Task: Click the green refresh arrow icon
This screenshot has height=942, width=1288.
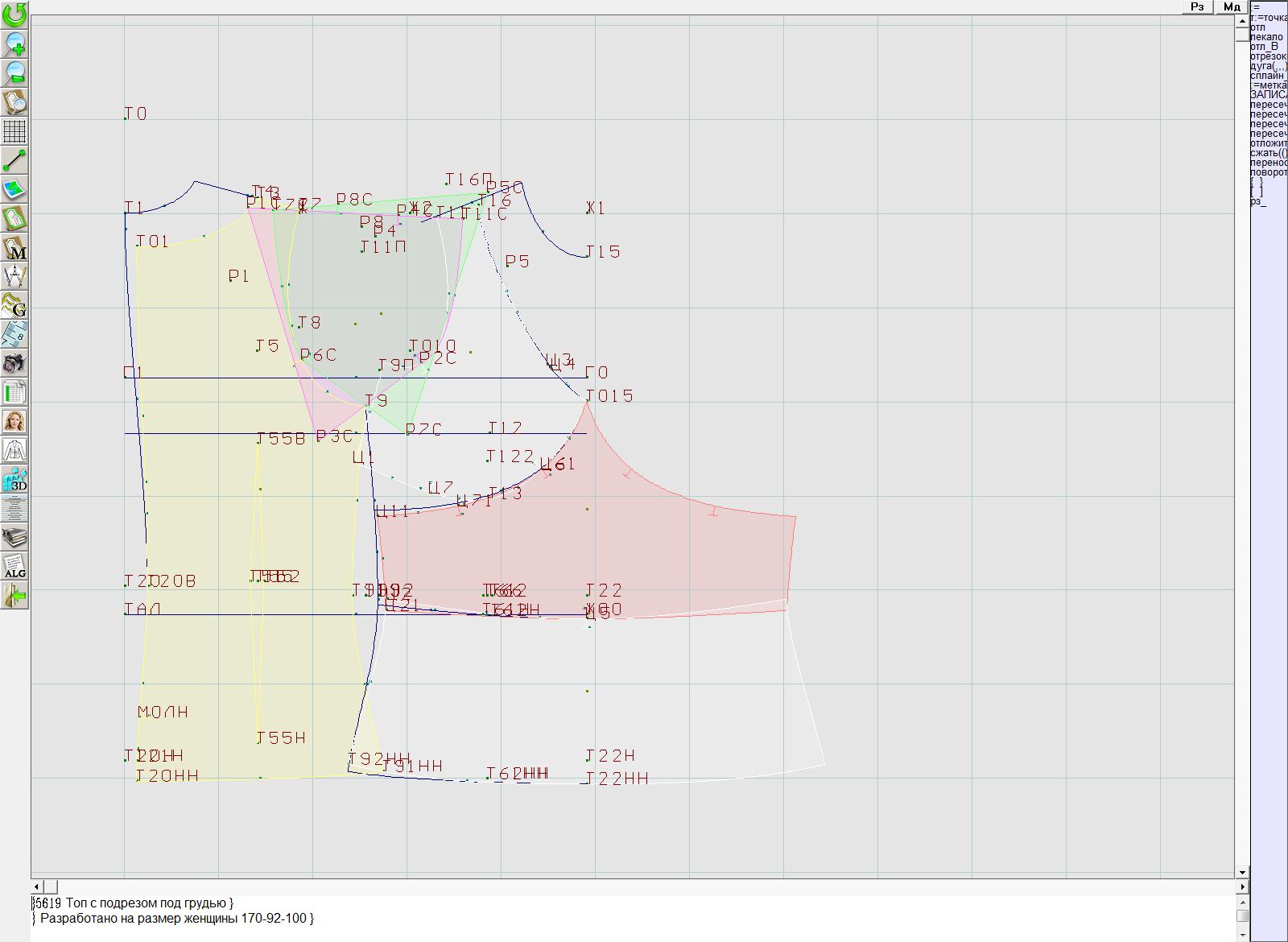Action: click(14, 14)
